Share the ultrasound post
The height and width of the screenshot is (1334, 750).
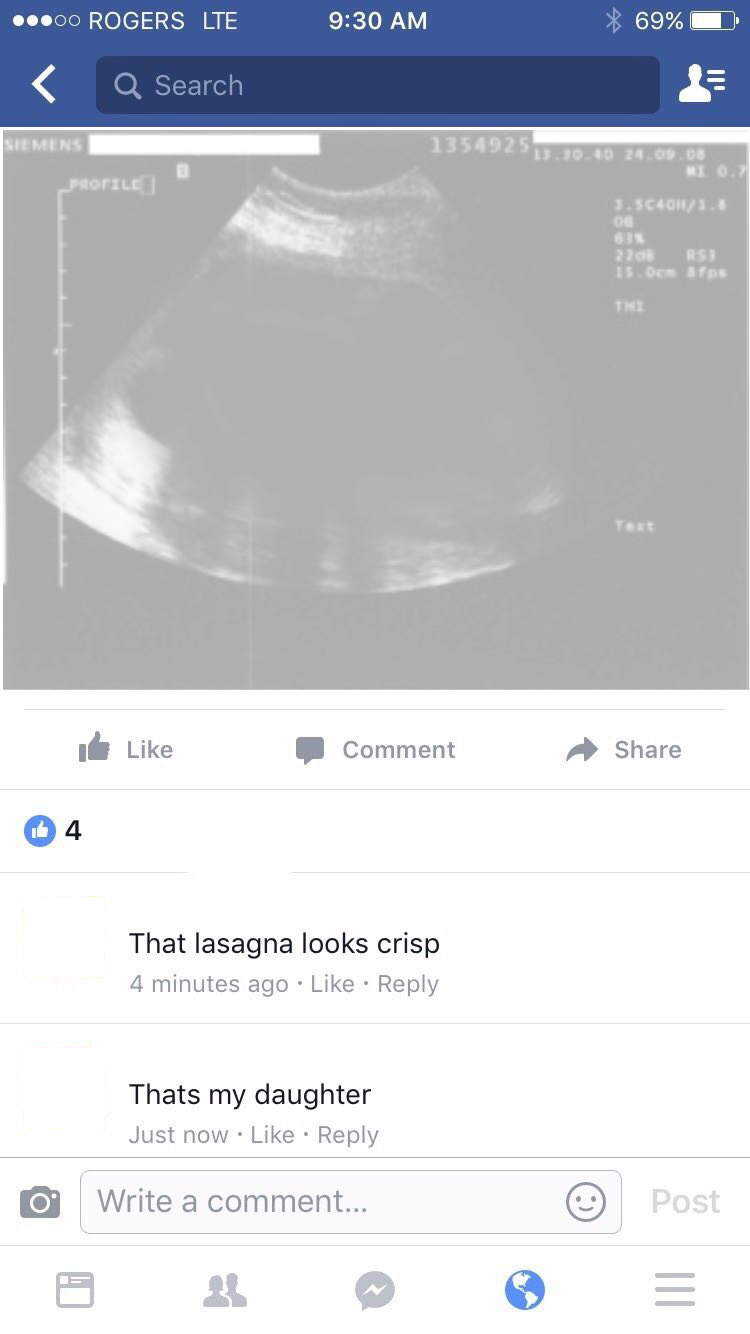coord(623,749)
